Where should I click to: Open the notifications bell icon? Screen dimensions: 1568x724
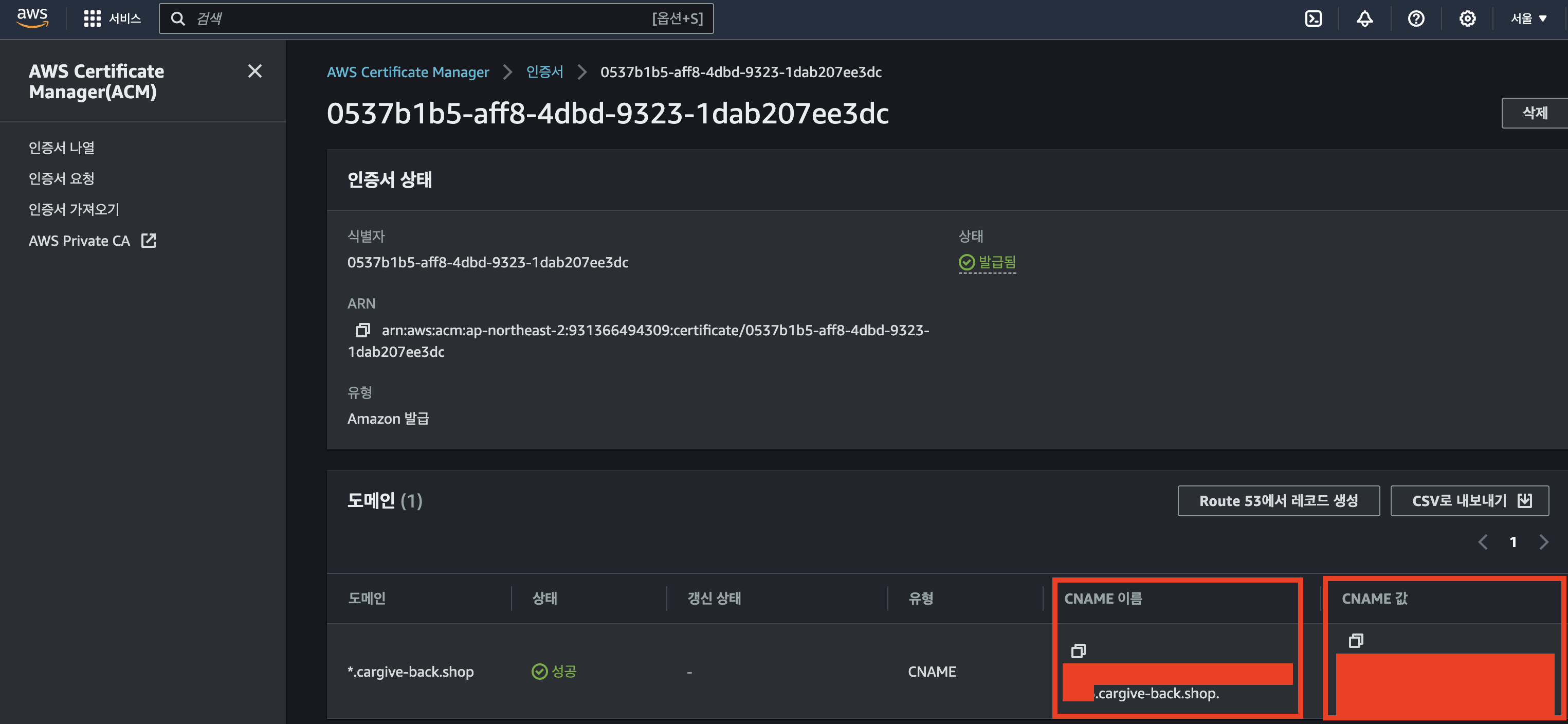pyautogui.click(x=1365, y=19)
